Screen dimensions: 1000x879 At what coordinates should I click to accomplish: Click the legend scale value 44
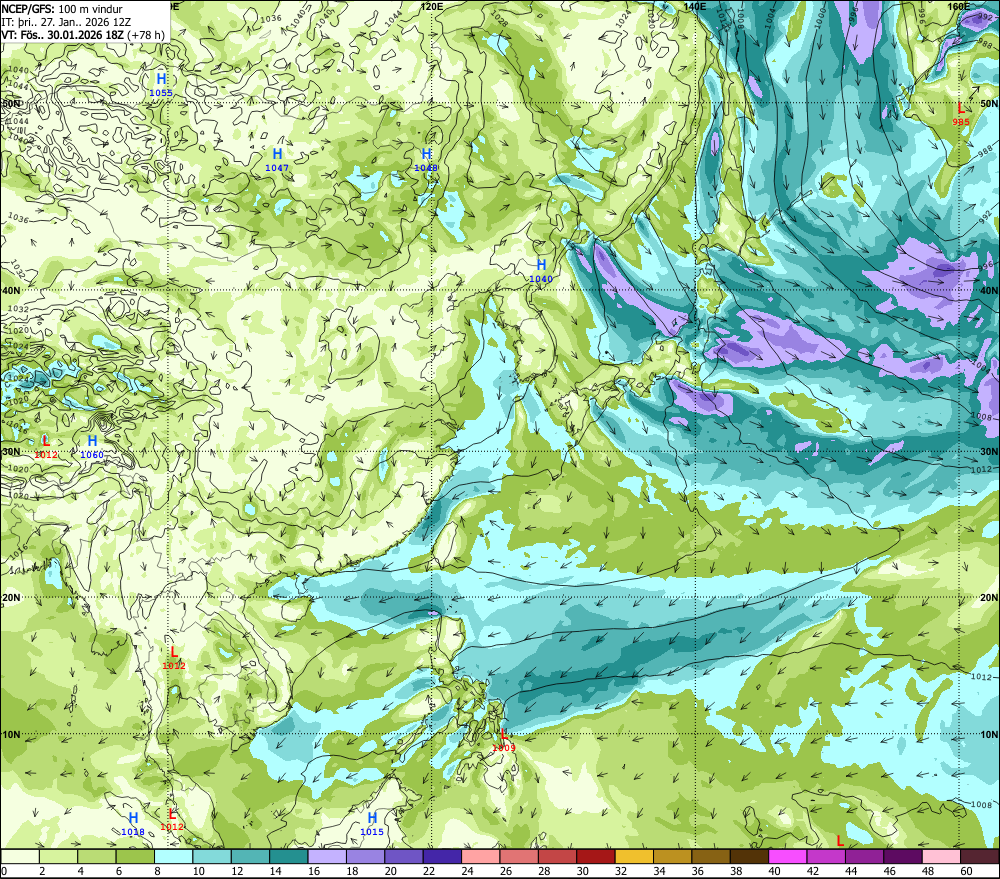(851, 871)
